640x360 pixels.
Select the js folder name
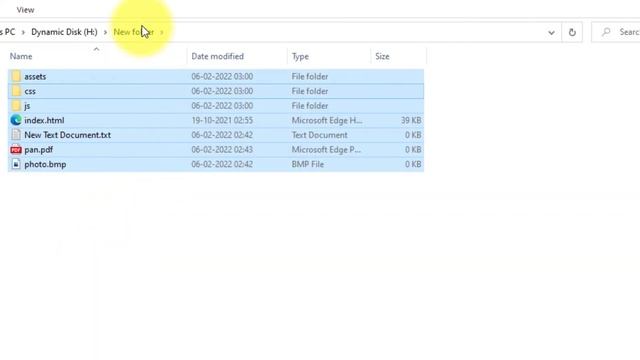pyautogui.click(x=27, y=106)
